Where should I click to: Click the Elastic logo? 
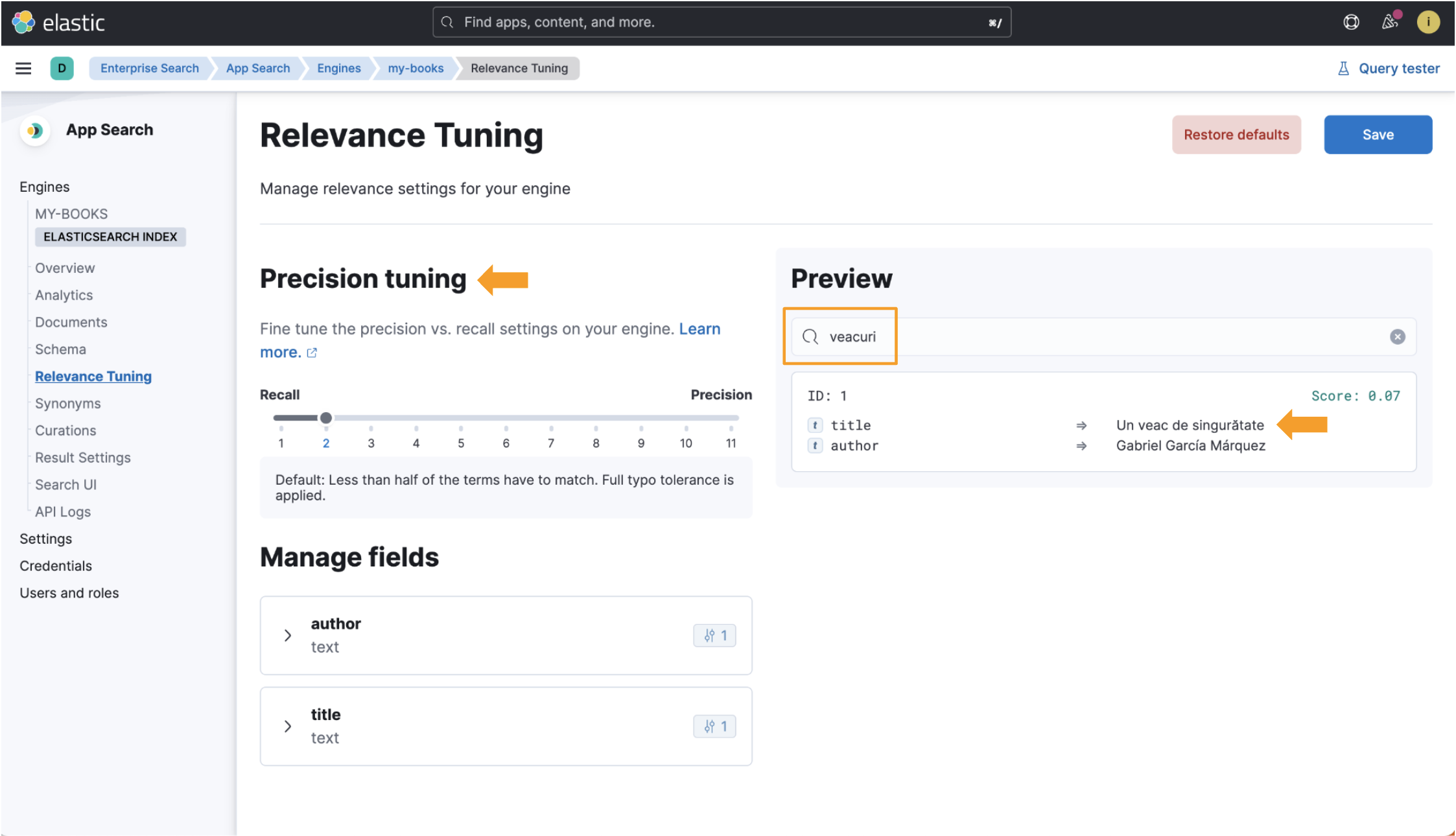58,23
